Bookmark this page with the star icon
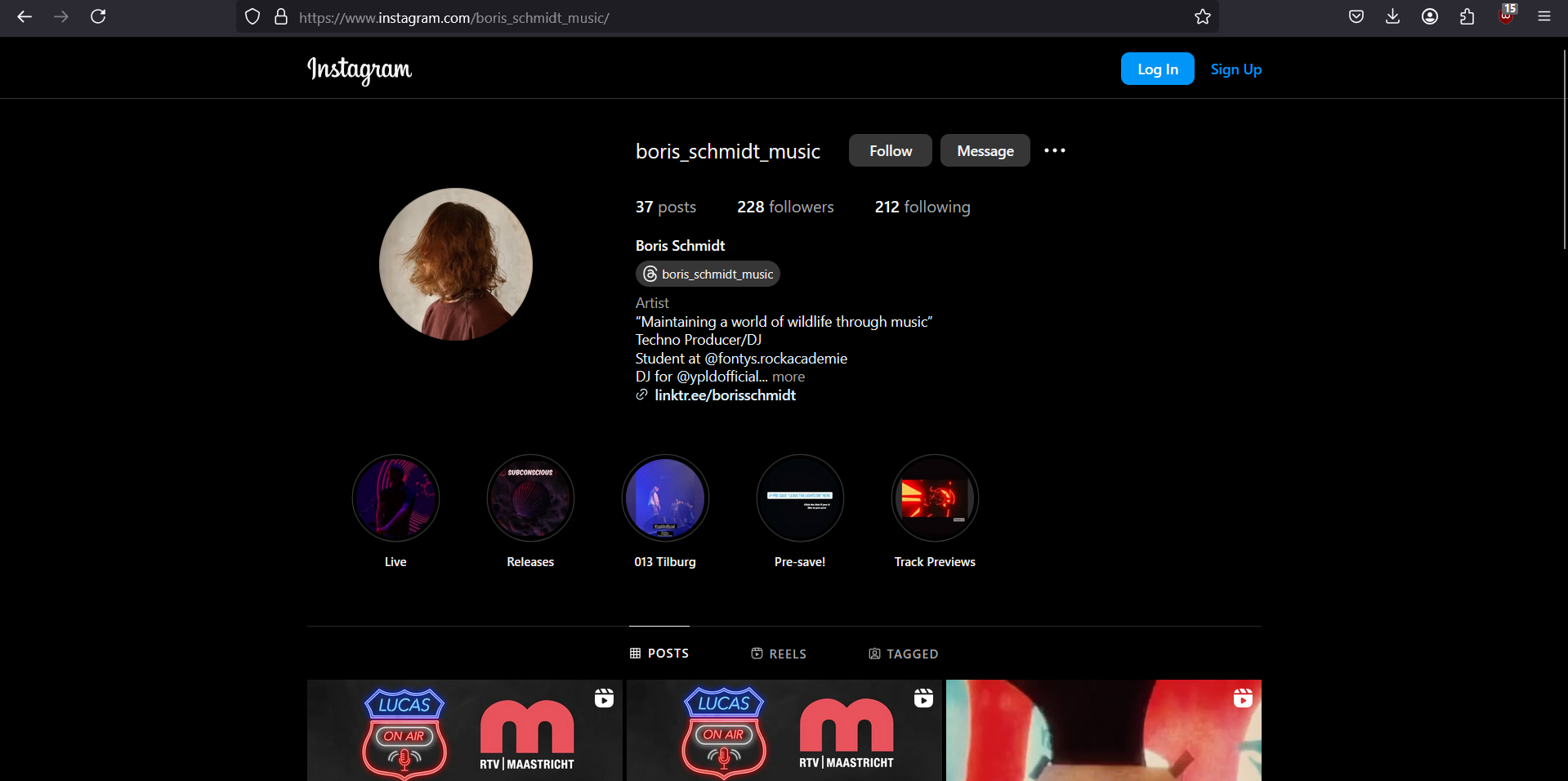Image resolution: width=1568 pixels, height=781 pixels. pyautogui.click(x=1202, y=17)
